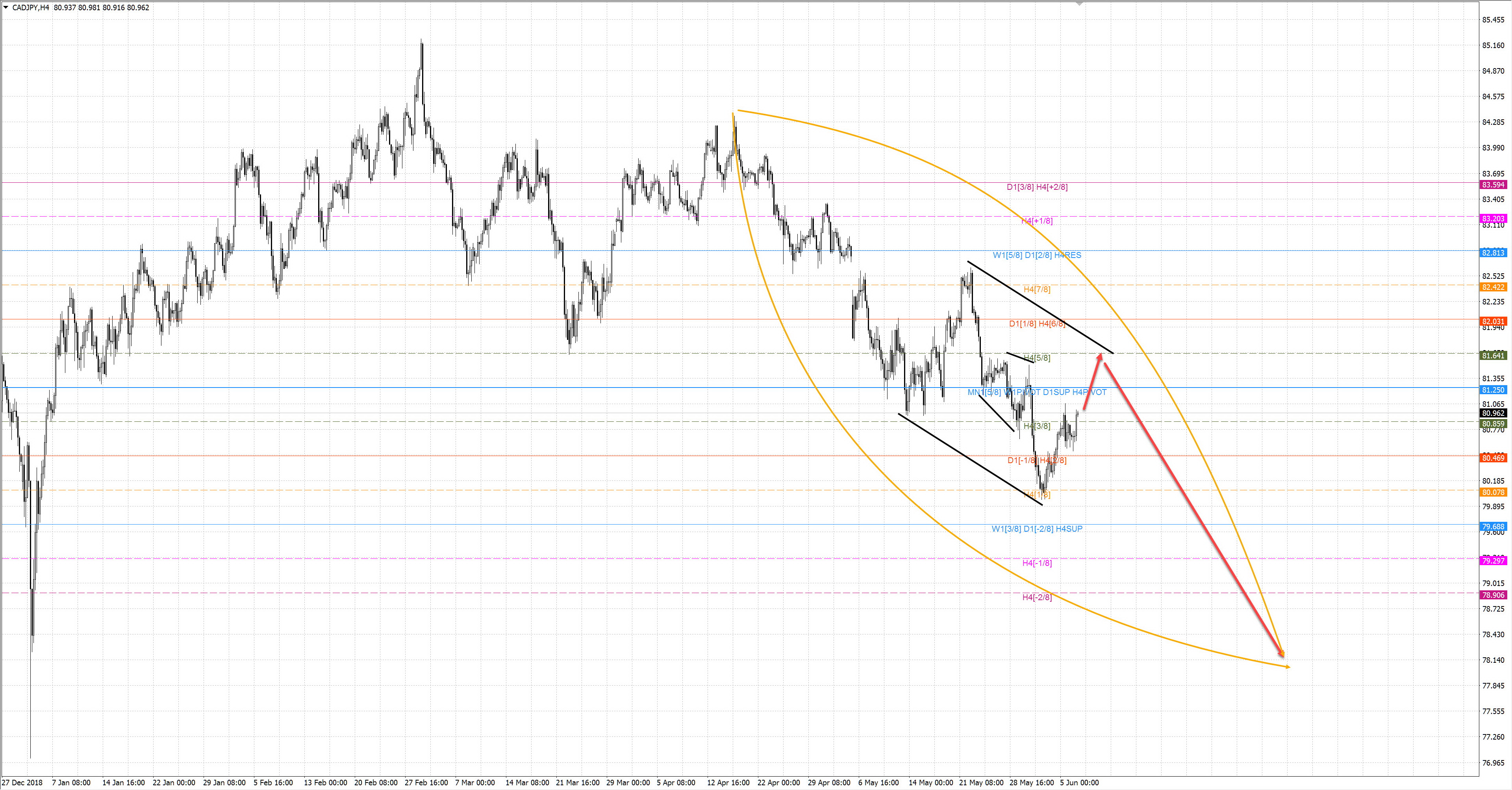The image size is (1512, 790).
Task: Click the 'W1[5/8] D1[2/8] H4RES' label
Action: (x=1037, y=255)
